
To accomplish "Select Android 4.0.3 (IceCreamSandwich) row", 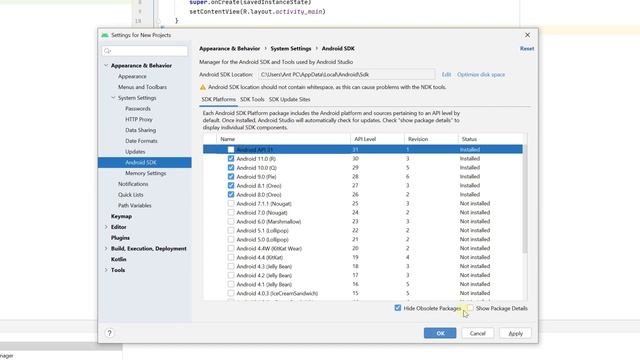I will pyautogui.click(x=362, y=293).
